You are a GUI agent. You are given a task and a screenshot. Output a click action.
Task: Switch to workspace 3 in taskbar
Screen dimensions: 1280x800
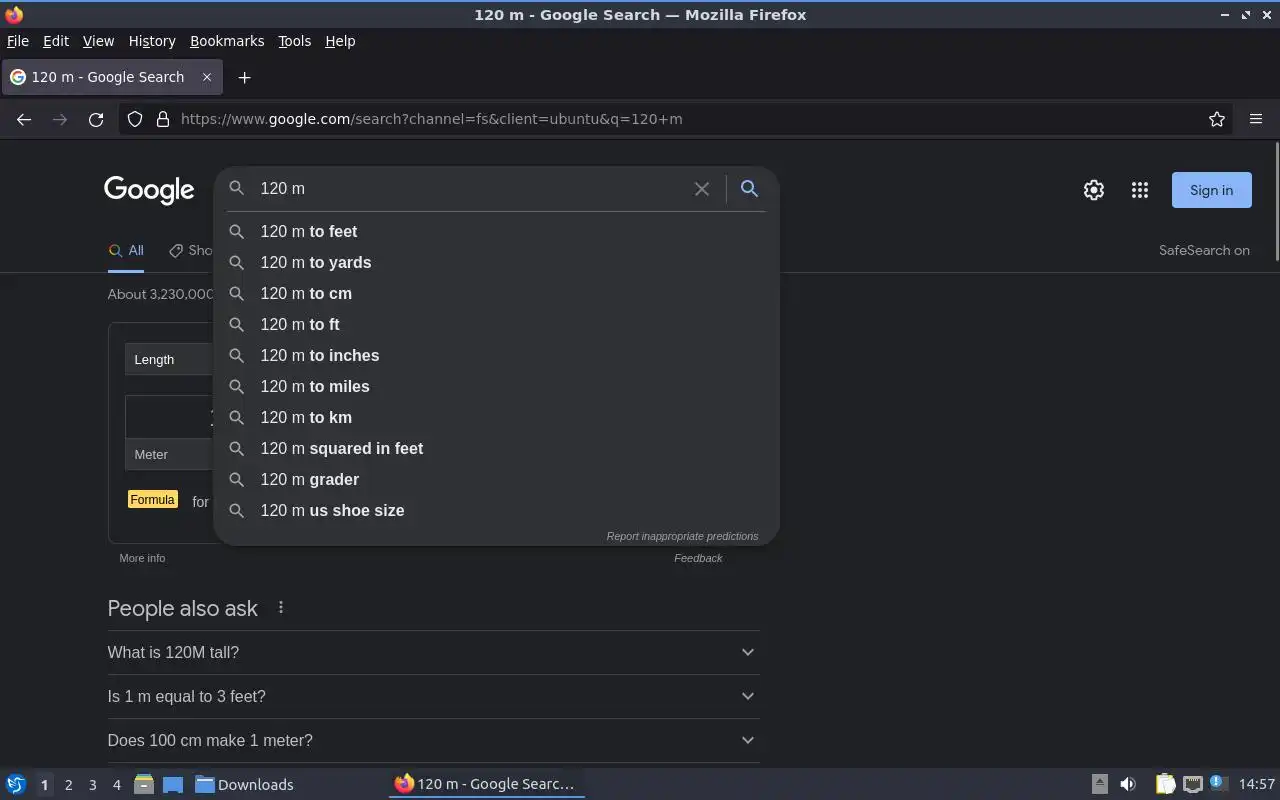(x=92, y=785)
